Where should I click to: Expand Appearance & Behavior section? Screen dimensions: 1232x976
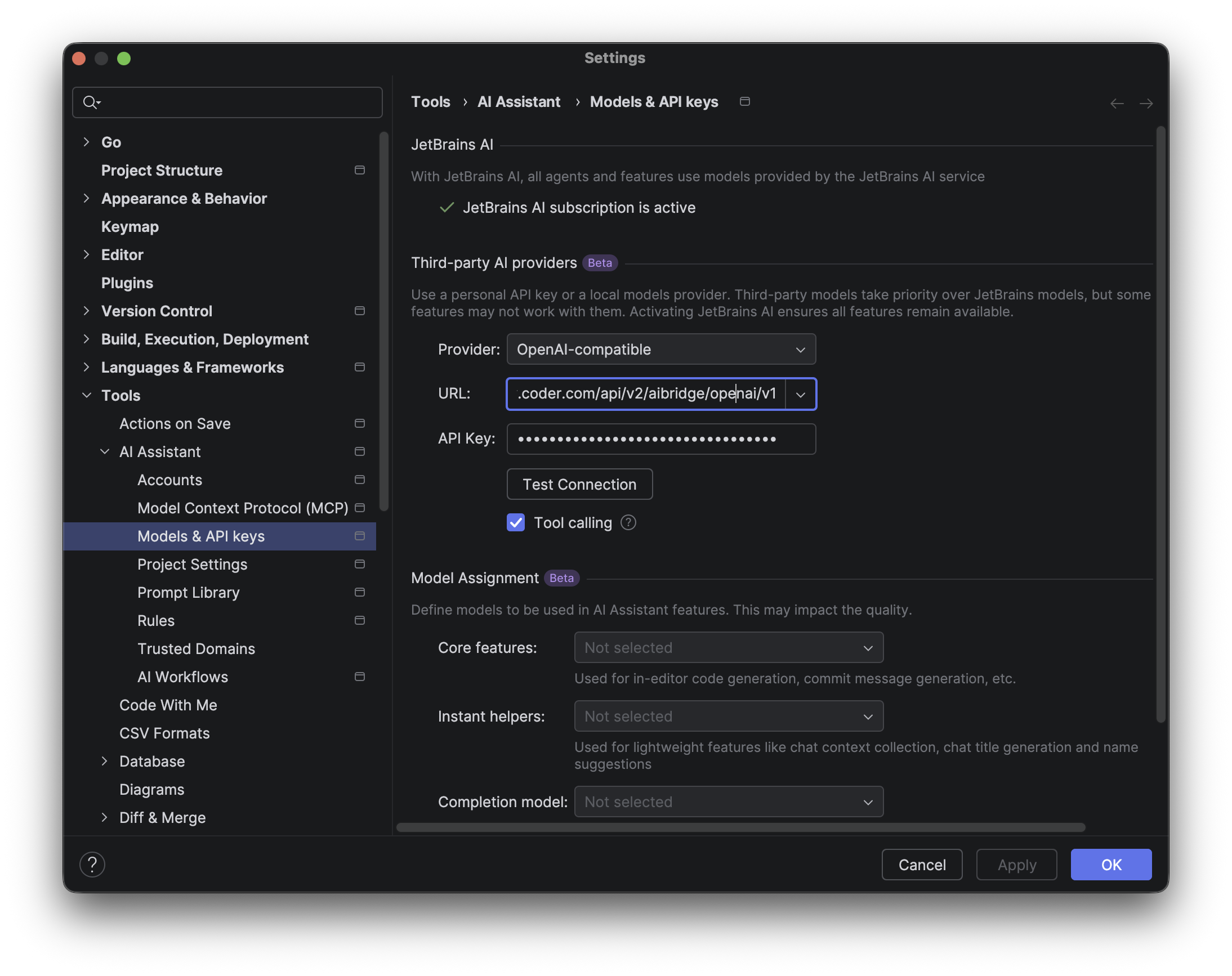(x=86, y=198)
